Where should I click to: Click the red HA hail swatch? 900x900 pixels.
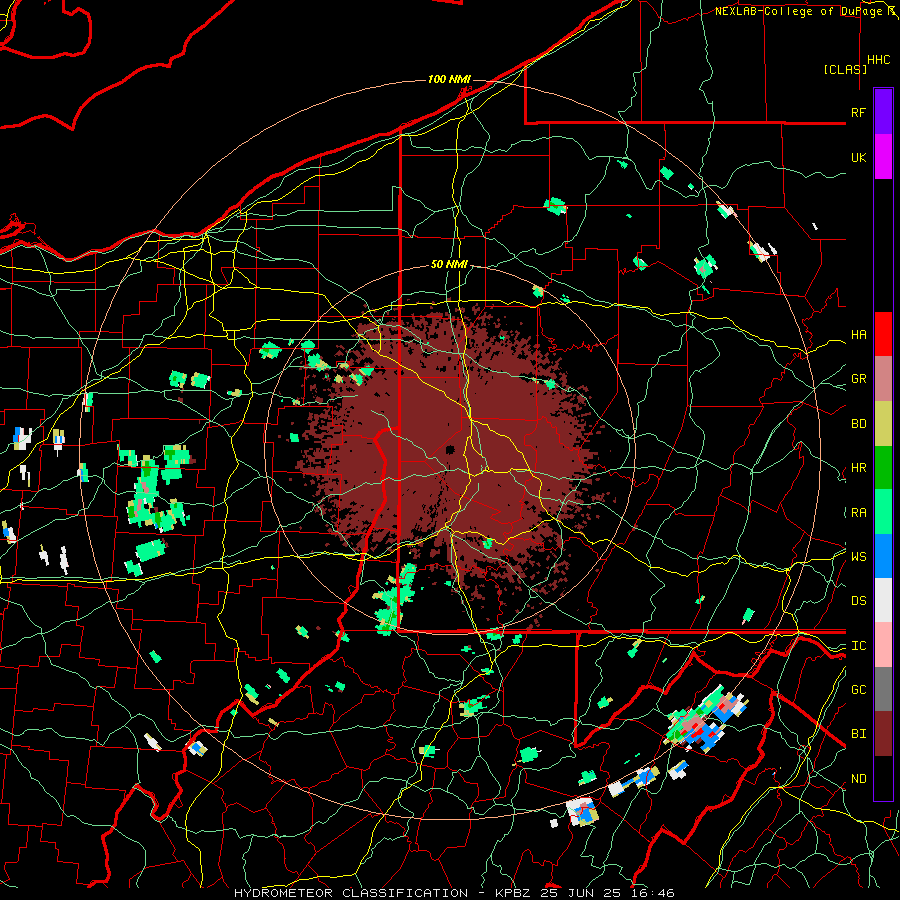click(x=883, y=334)
